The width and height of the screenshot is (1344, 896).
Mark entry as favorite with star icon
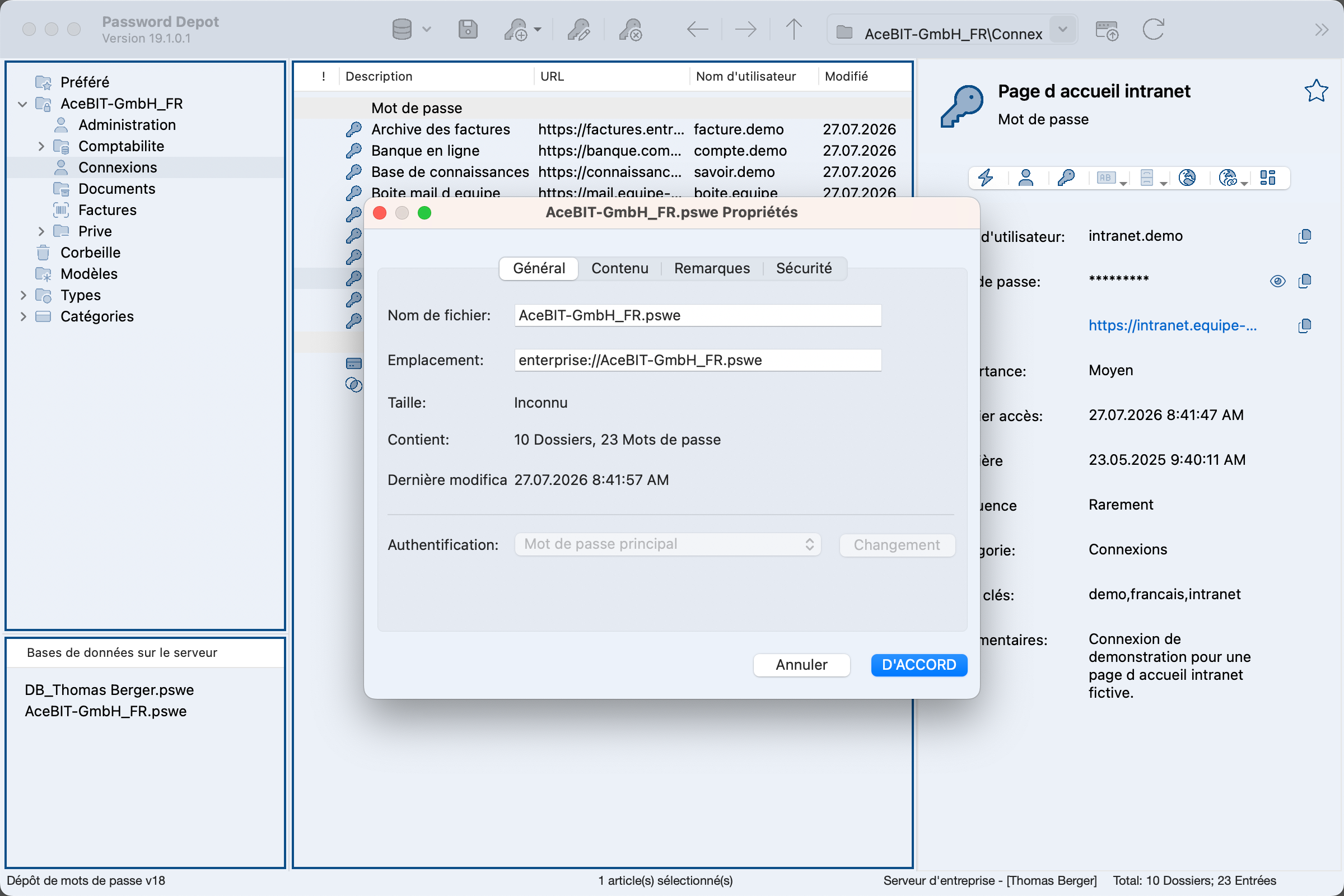(x=1315, y=91)
